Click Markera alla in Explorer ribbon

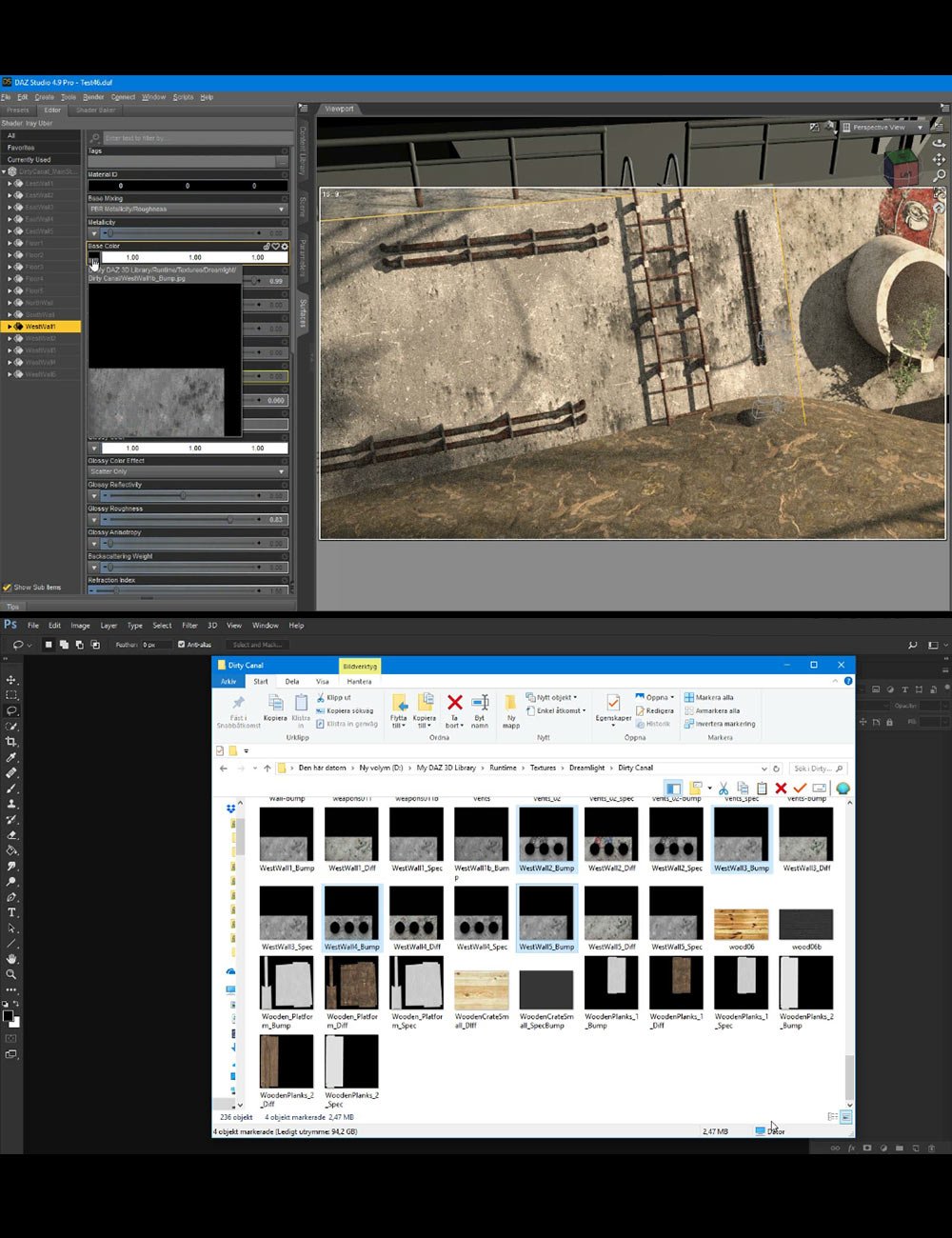click(708, 697)
